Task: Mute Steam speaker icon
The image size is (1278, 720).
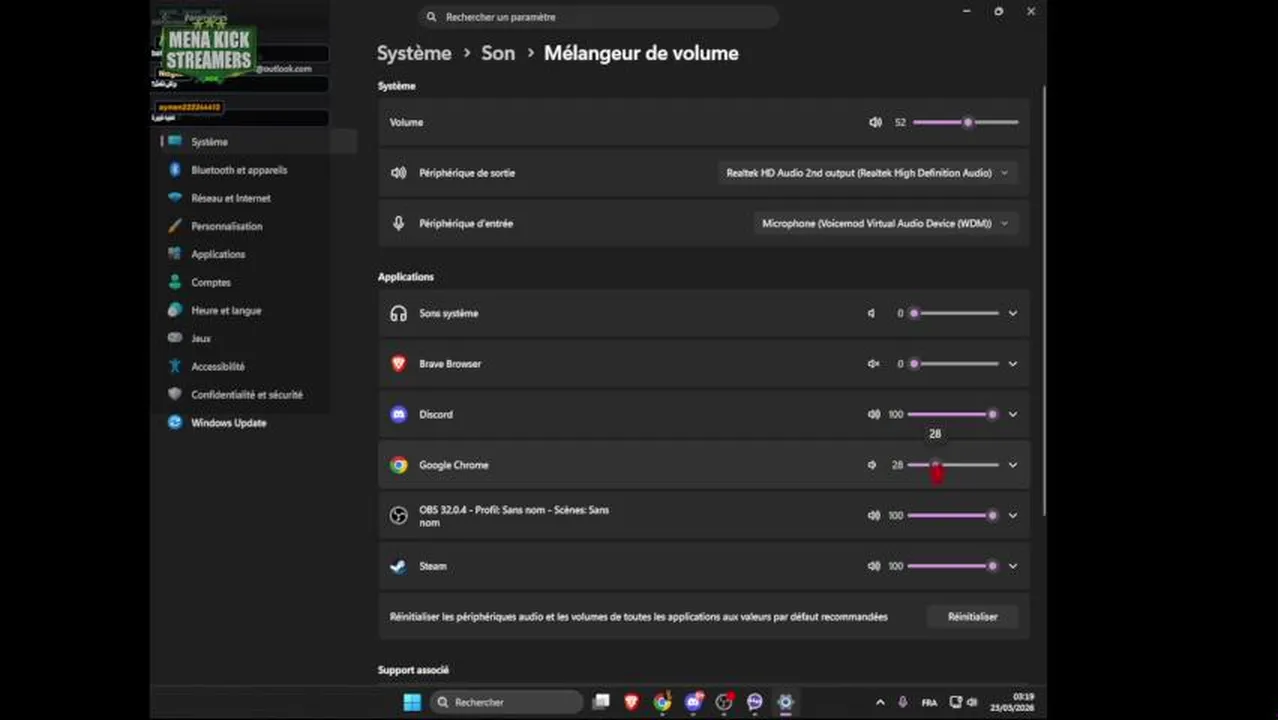Action: (873, 566)
